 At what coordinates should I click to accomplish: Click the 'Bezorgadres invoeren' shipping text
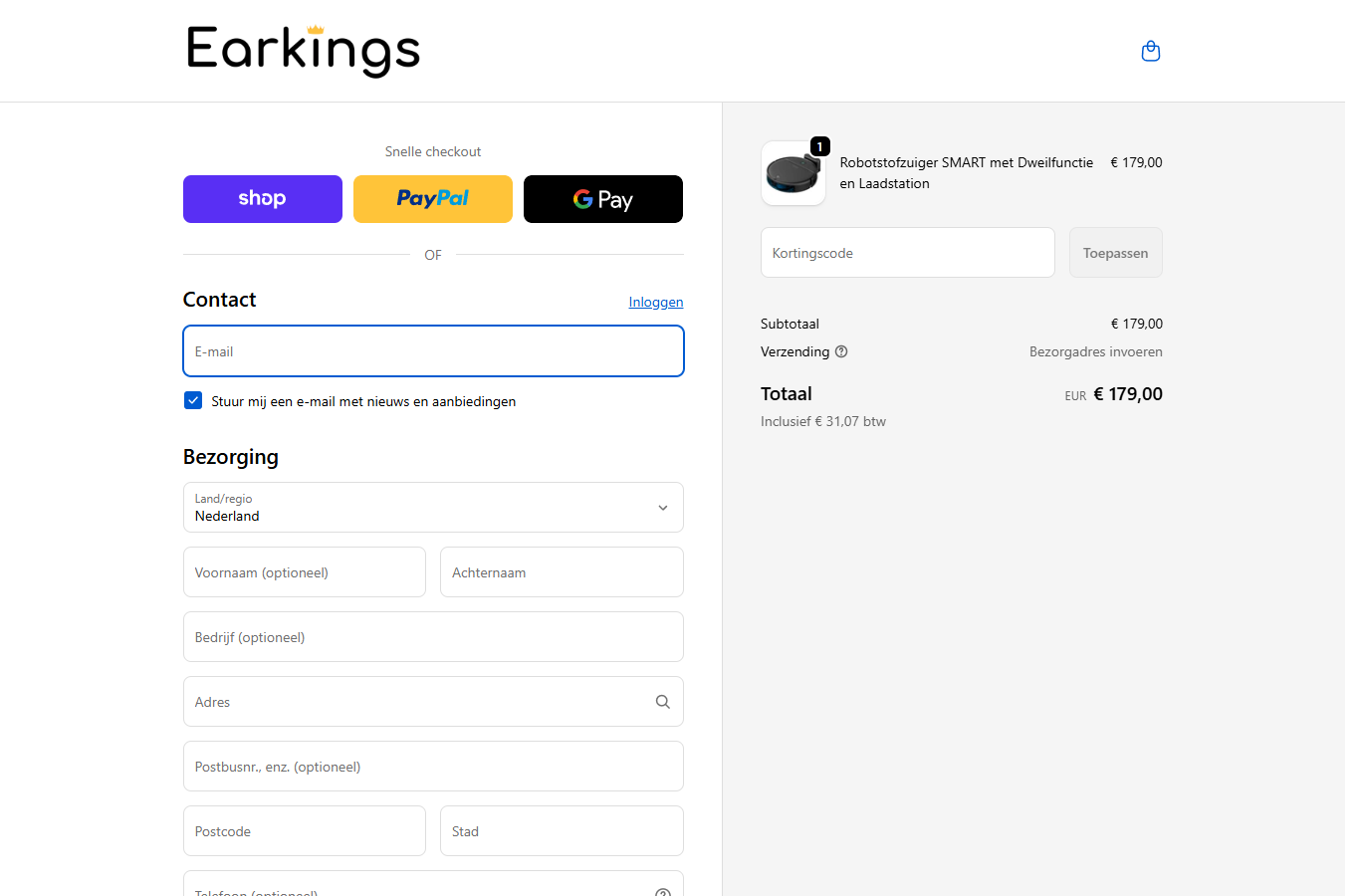pyautogui.click(x=1095, y=351)
